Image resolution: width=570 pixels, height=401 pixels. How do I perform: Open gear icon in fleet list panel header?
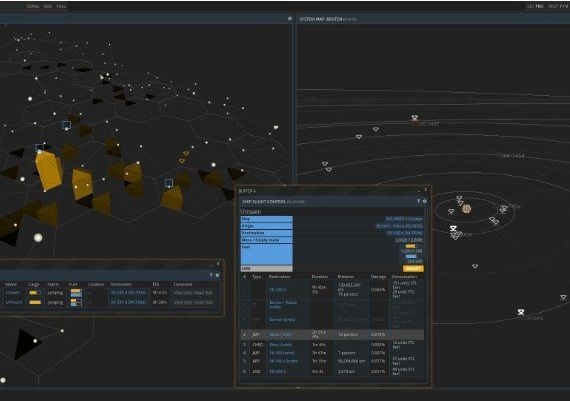point(217,276)
